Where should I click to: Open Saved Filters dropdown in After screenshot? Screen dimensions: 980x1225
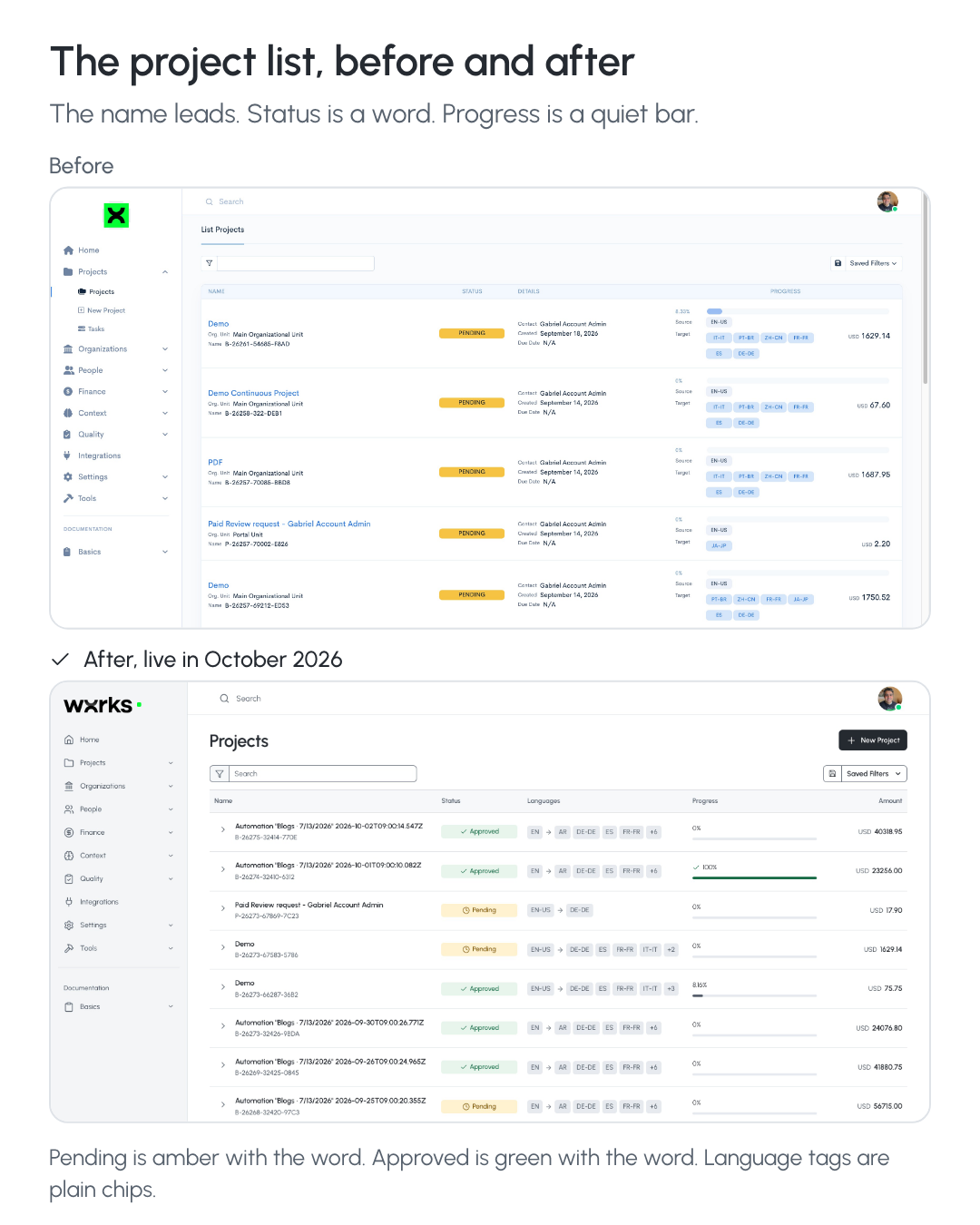tap(874, 774)
